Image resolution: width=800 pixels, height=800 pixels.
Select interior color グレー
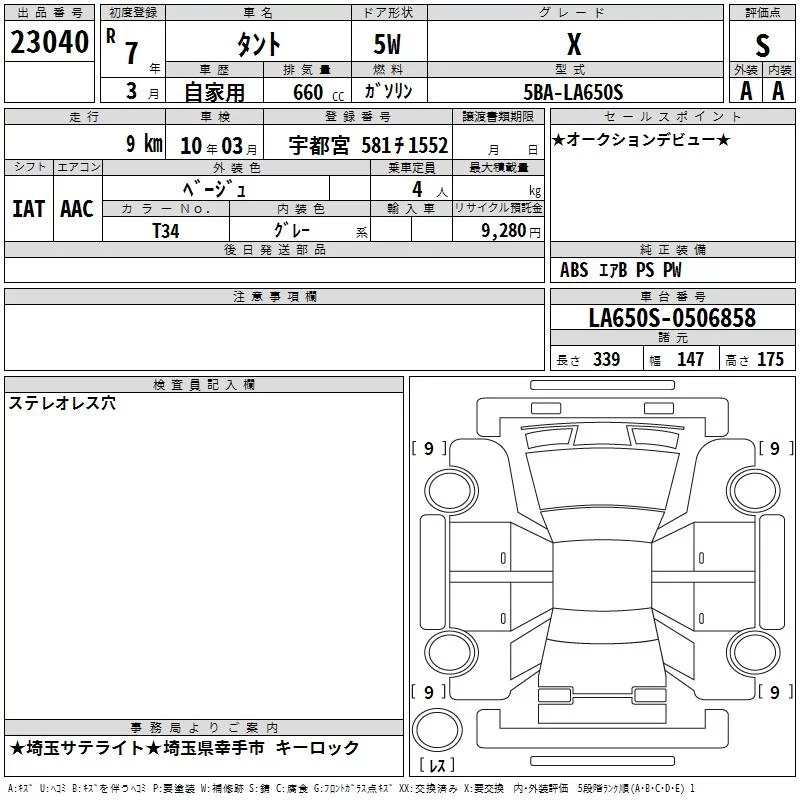pyautogui.click(x=292, y=230)
